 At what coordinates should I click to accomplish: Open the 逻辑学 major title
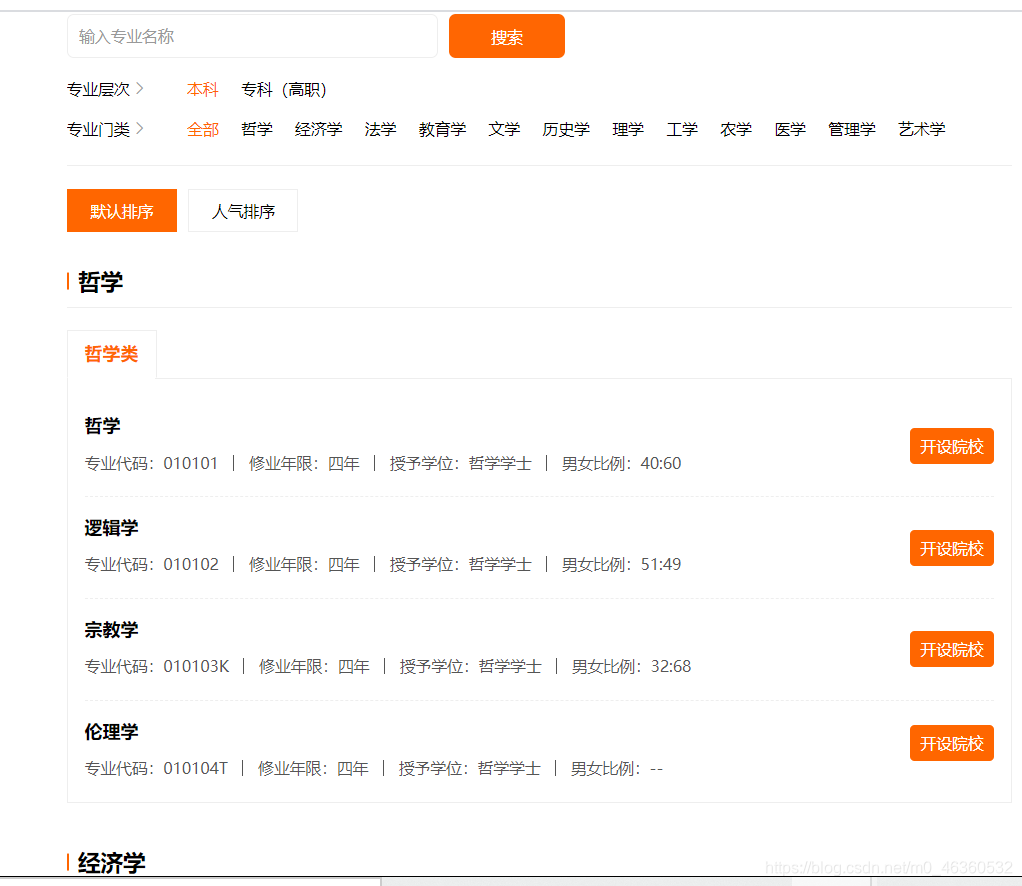(111, 527)
